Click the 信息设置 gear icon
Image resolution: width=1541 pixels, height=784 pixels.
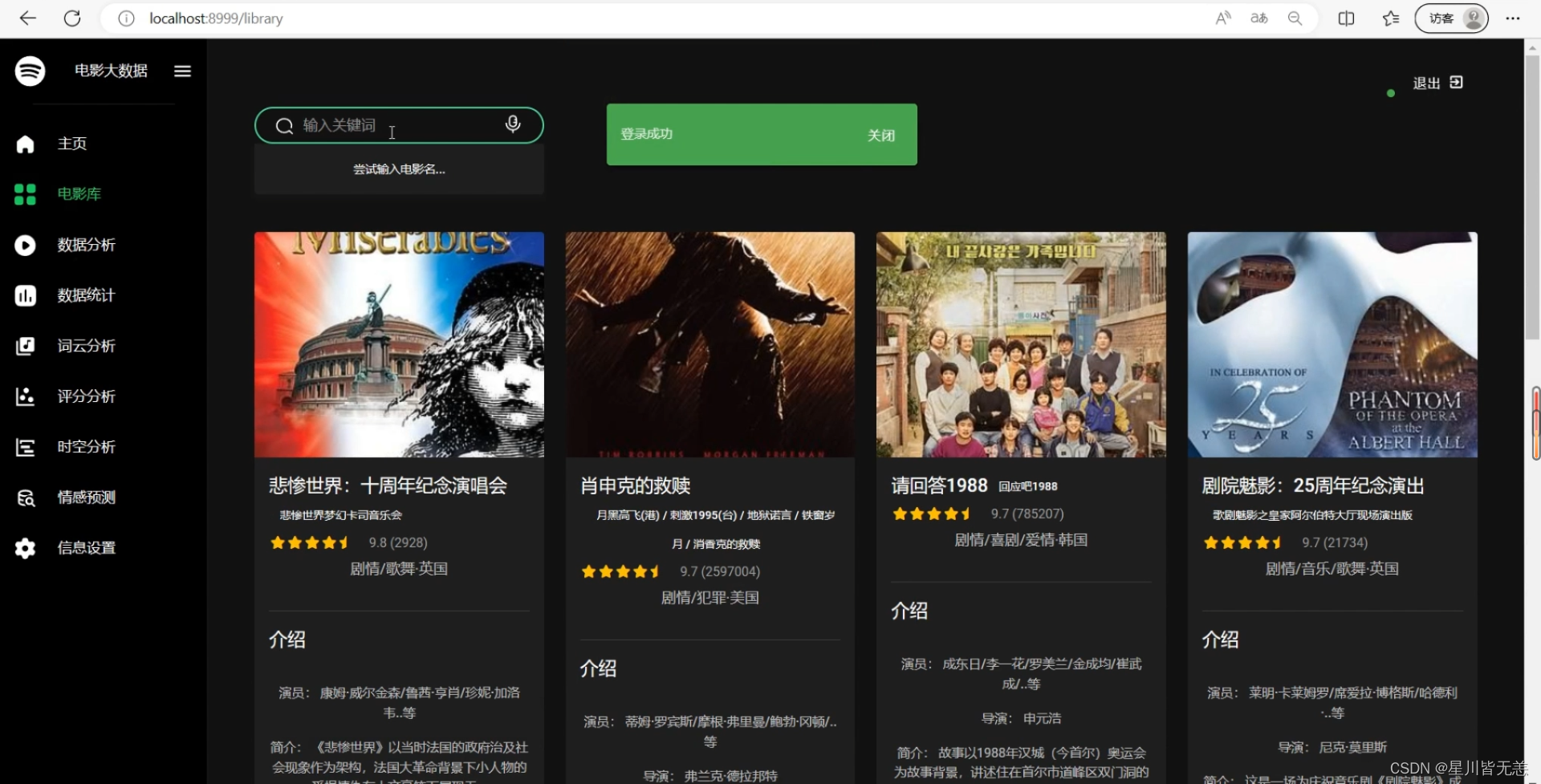(x=25, y=548)
